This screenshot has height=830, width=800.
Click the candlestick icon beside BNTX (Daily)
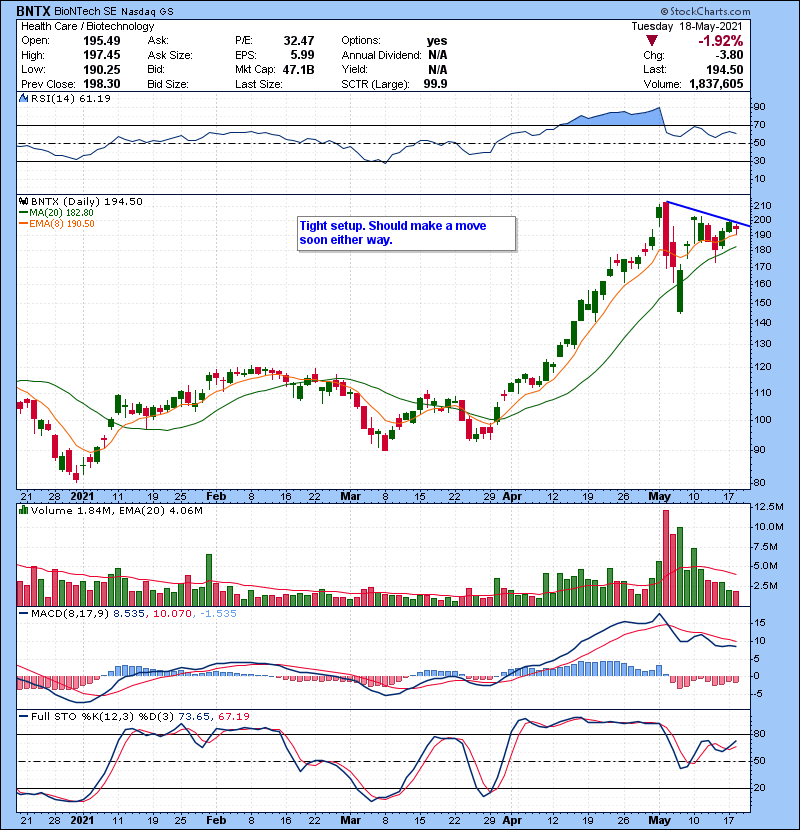click(23, 201)
